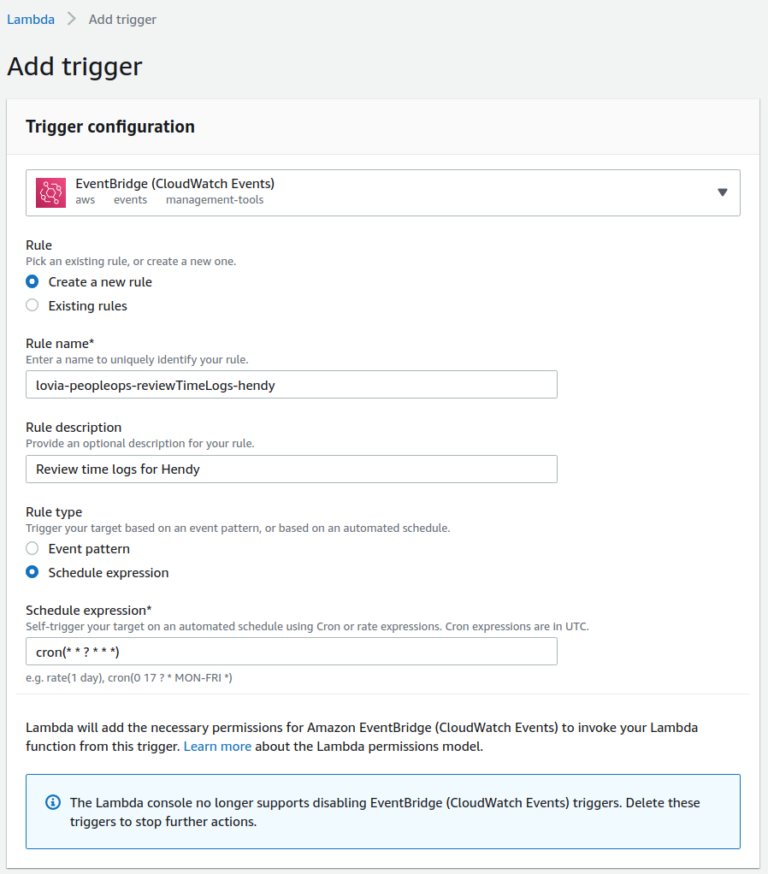This screenshot has height=874, width=768.
Task: Click the Trigger configuration section header
Action: [x=110, y=127]
